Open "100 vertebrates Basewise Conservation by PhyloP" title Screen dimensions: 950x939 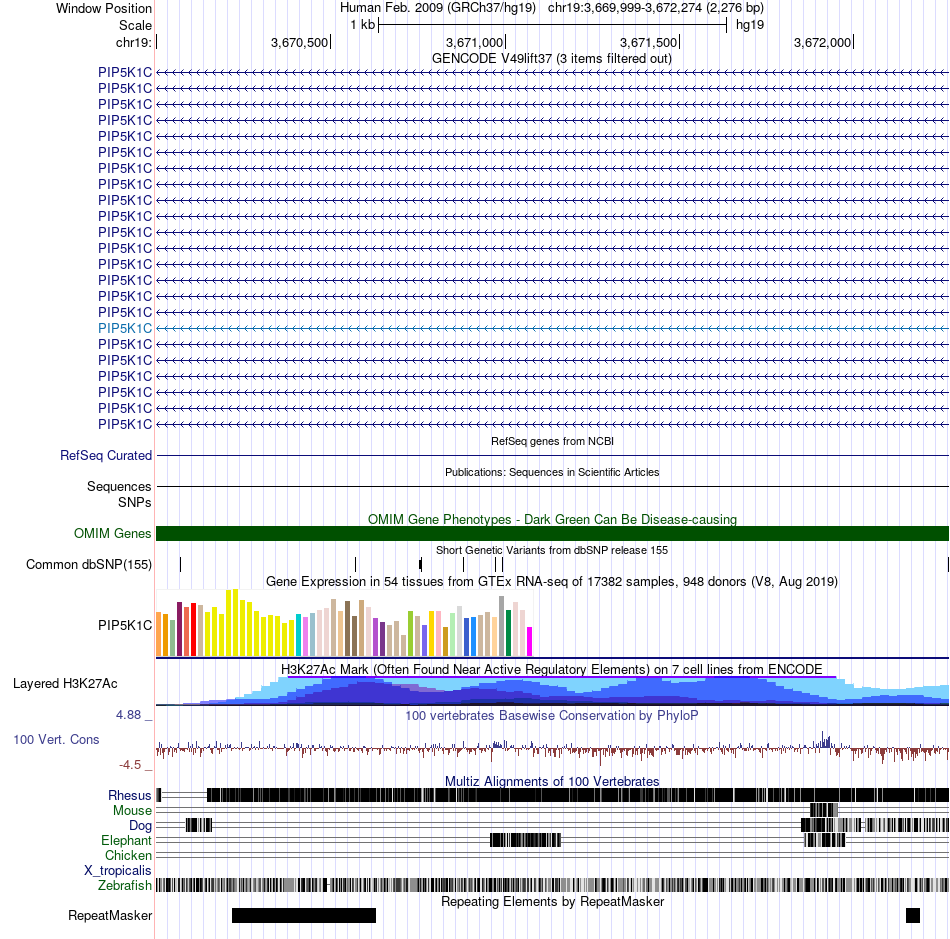click(552, 715)
